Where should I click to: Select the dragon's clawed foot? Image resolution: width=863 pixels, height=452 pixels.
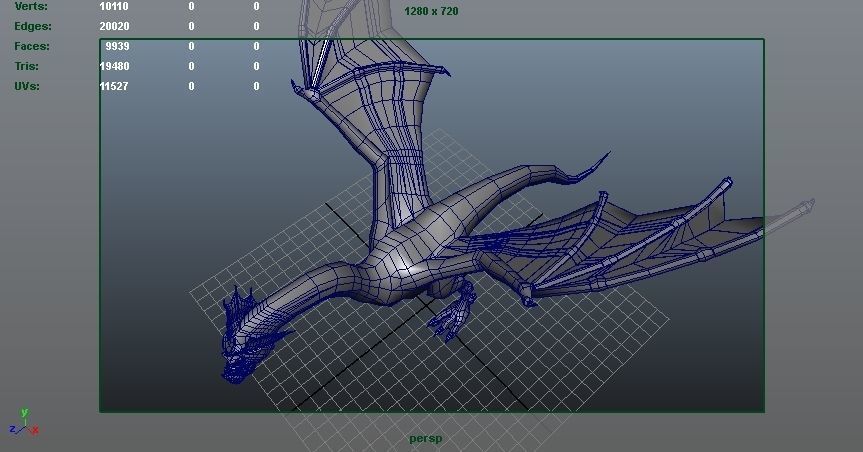pyautogui.click(x=452, y=318)
